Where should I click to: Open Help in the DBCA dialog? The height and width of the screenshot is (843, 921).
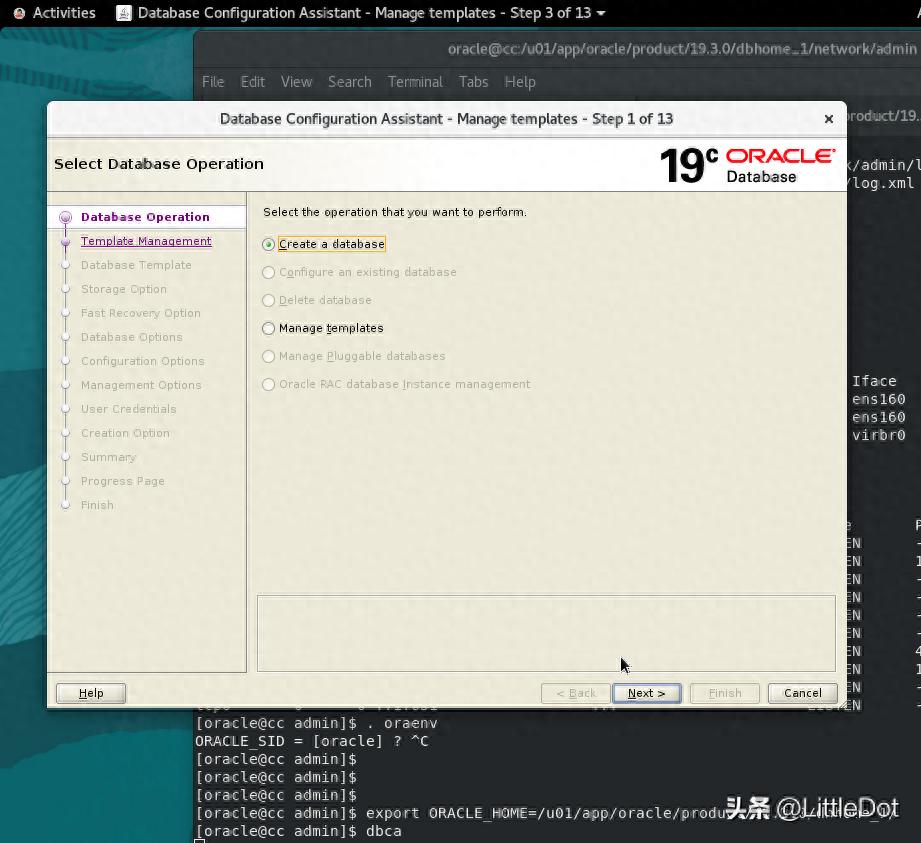tap(91, 693)
